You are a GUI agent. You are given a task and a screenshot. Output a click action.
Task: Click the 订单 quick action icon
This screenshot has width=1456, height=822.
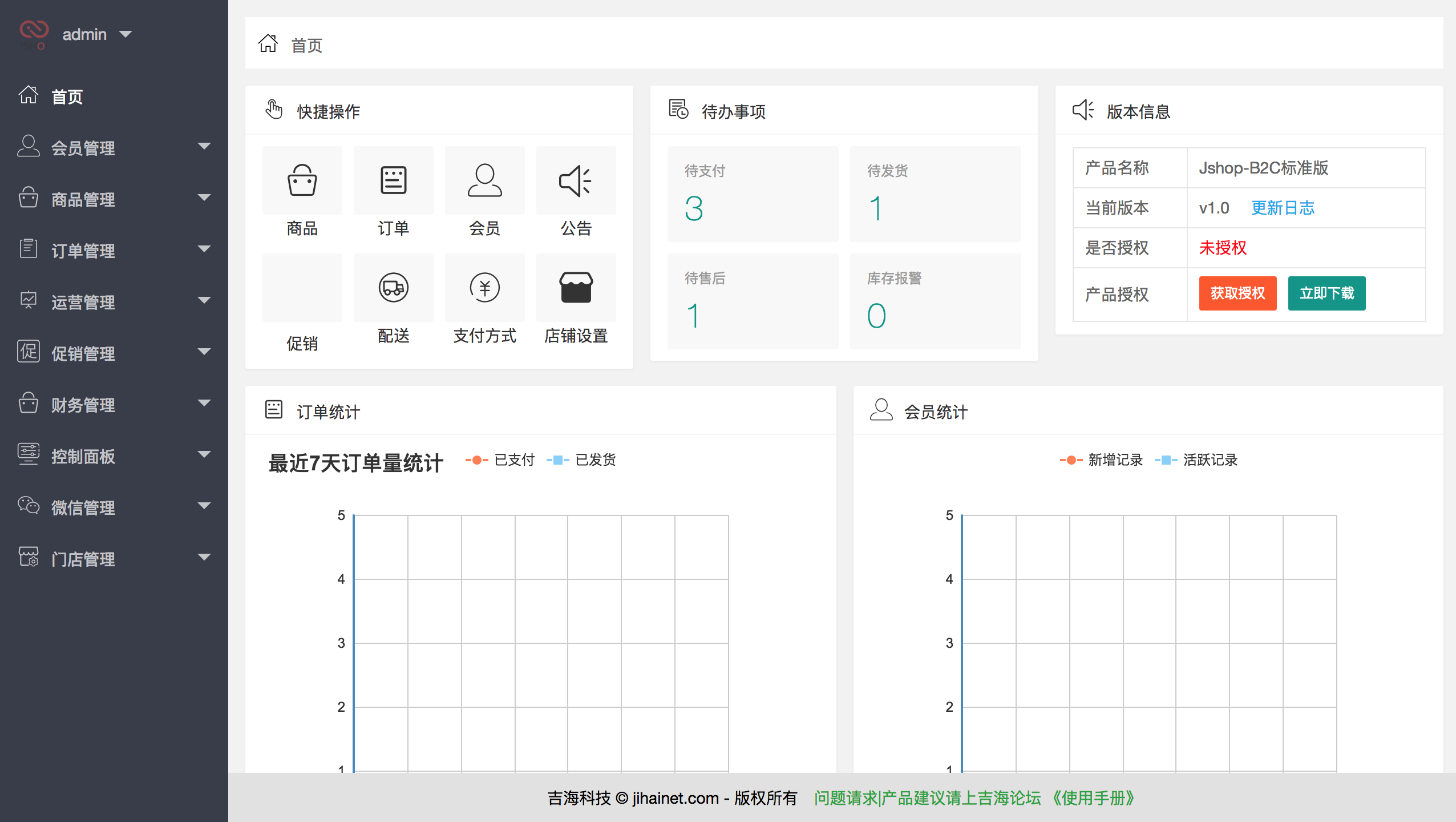click(x=393, y=181)
